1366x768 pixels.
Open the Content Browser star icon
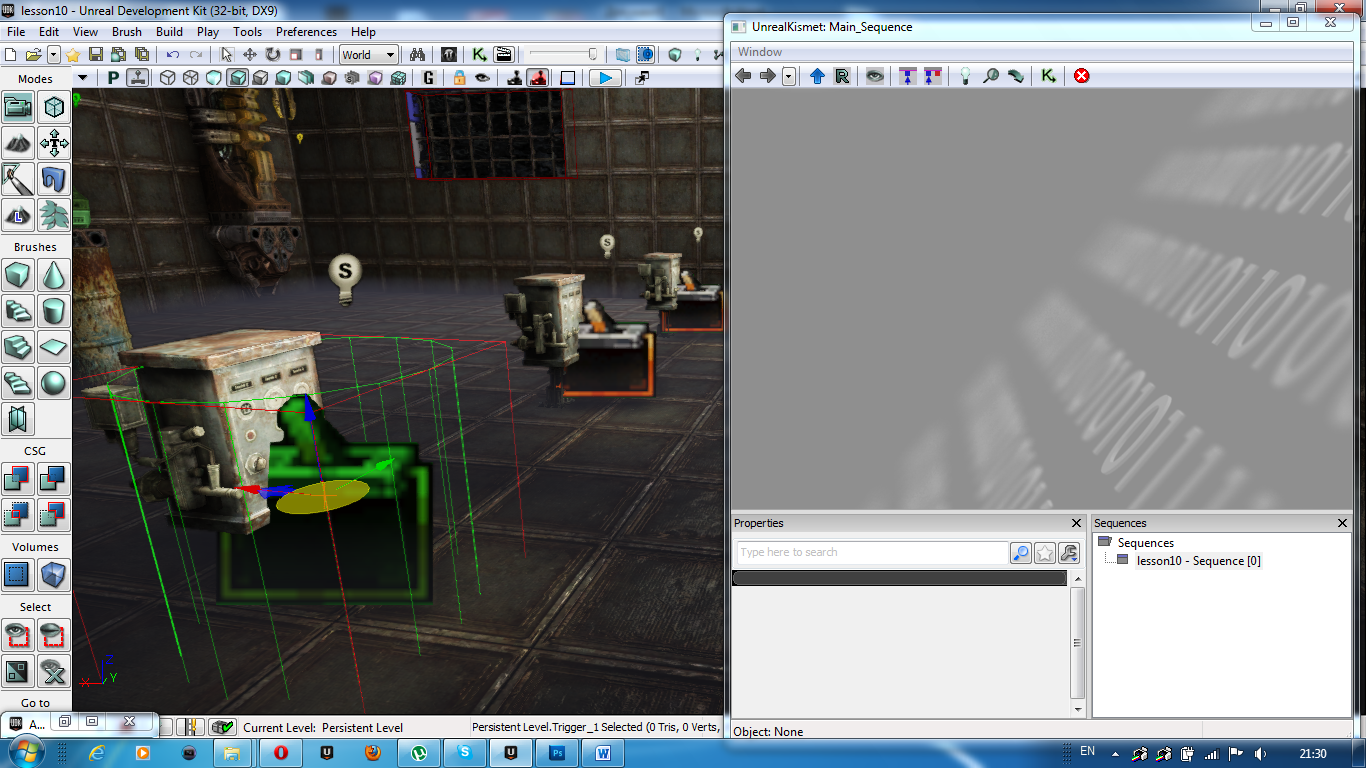(73, 55)
